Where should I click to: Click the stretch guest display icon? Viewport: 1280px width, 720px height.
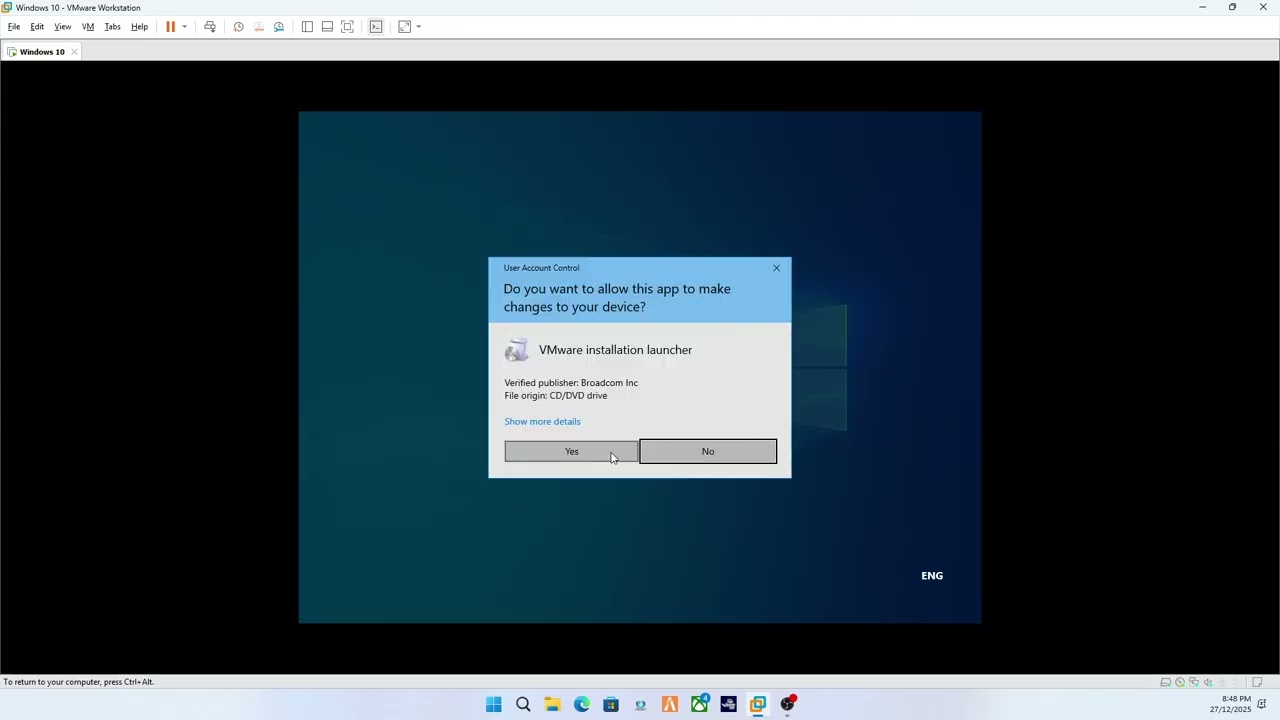coord(404,27)
